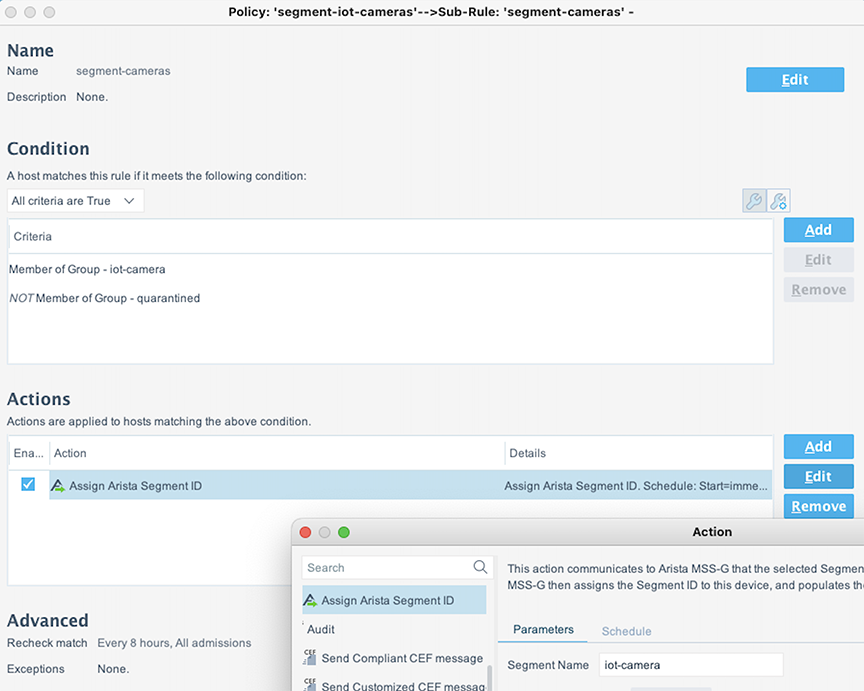Disable the Assign Arista Segment ID action checkbox

pos(28,484)
